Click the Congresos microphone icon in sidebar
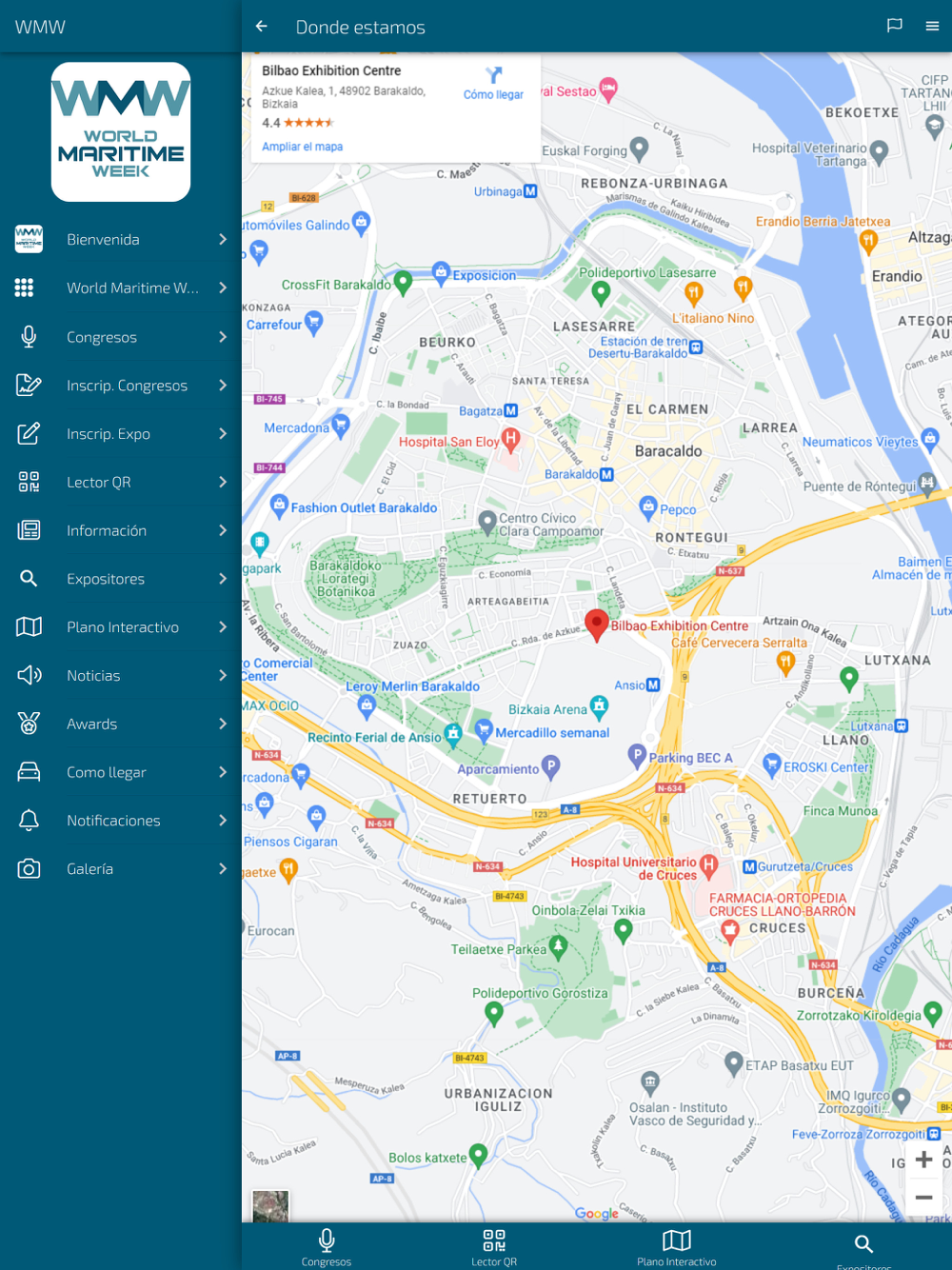Screen dimensions: 952x1270 pos(29,337)
